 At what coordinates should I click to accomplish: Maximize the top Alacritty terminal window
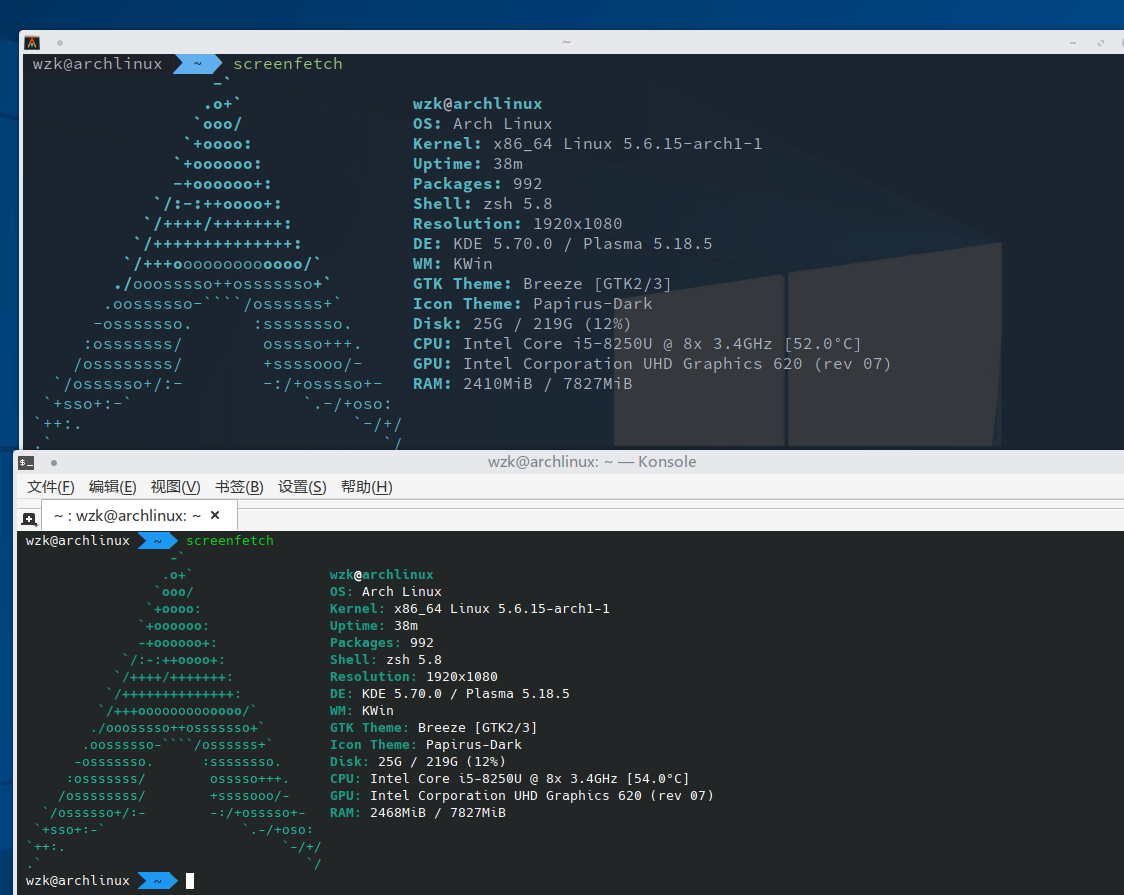coord(1101,43)
